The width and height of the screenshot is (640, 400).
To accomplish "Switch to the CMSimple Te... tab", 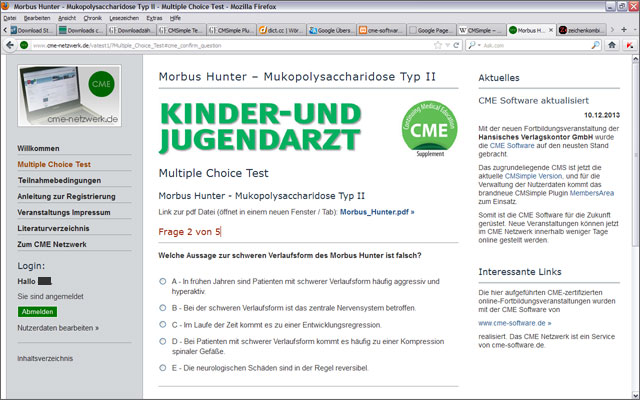I will click(x=181, y=30).
